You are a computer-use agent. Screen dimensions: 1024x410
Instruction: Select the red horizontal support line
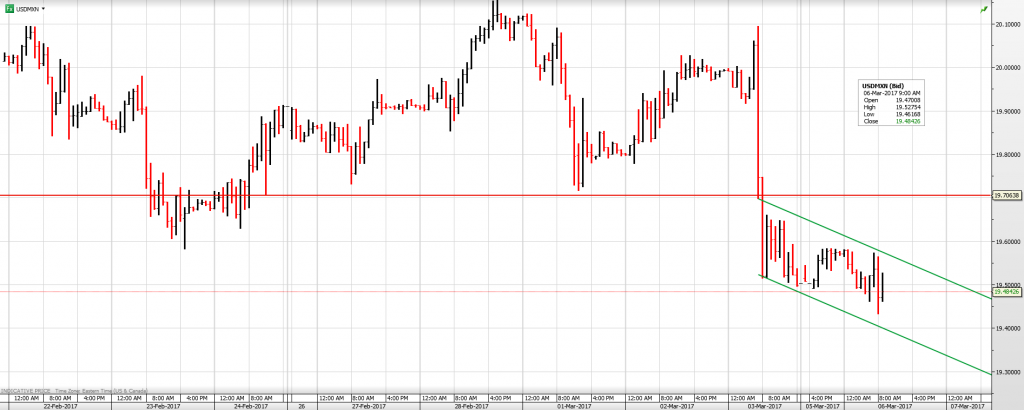tap(400, 196)
